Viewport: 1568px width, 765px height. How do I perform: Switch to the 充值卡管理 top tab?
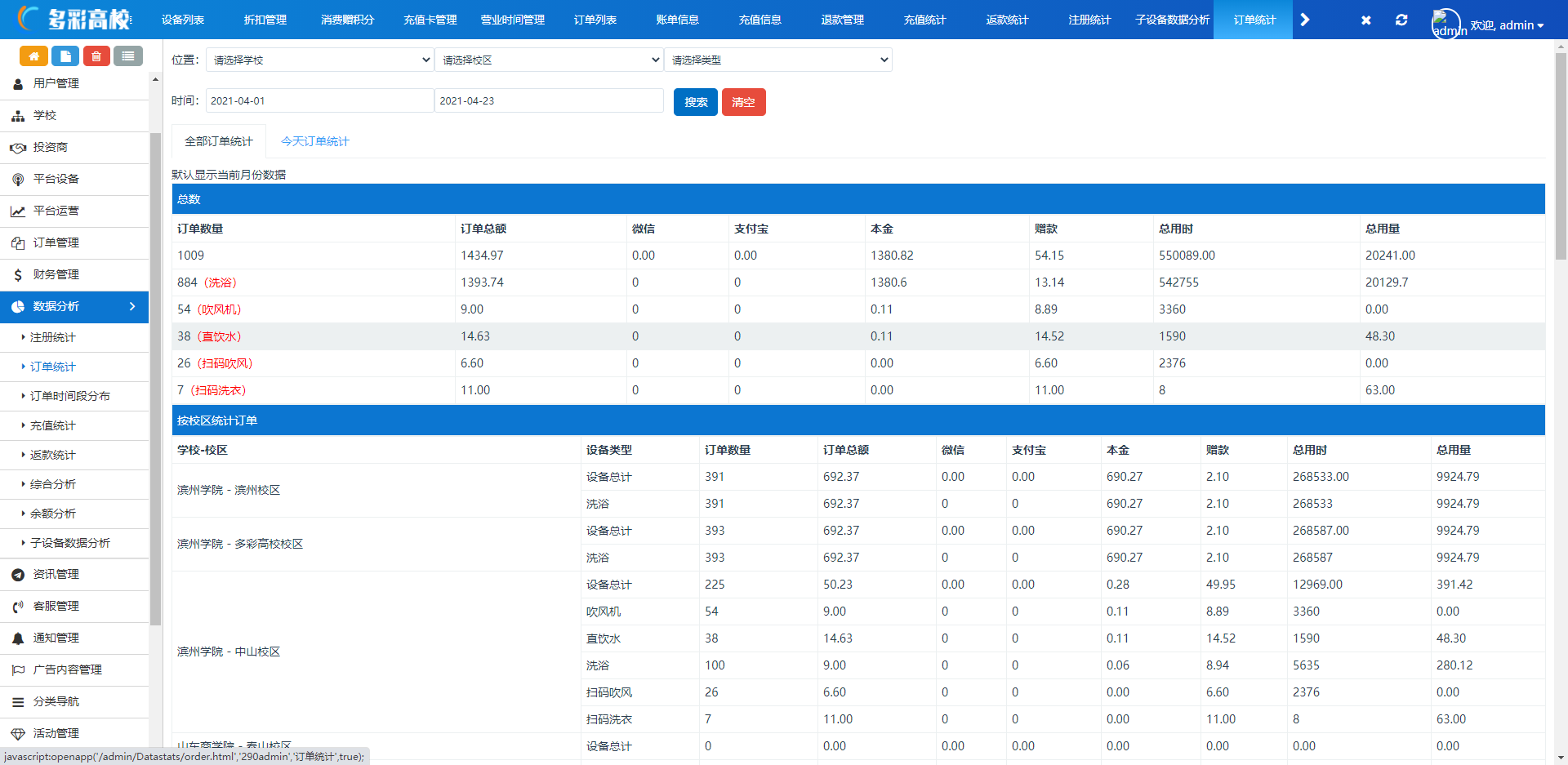(430, 20)
